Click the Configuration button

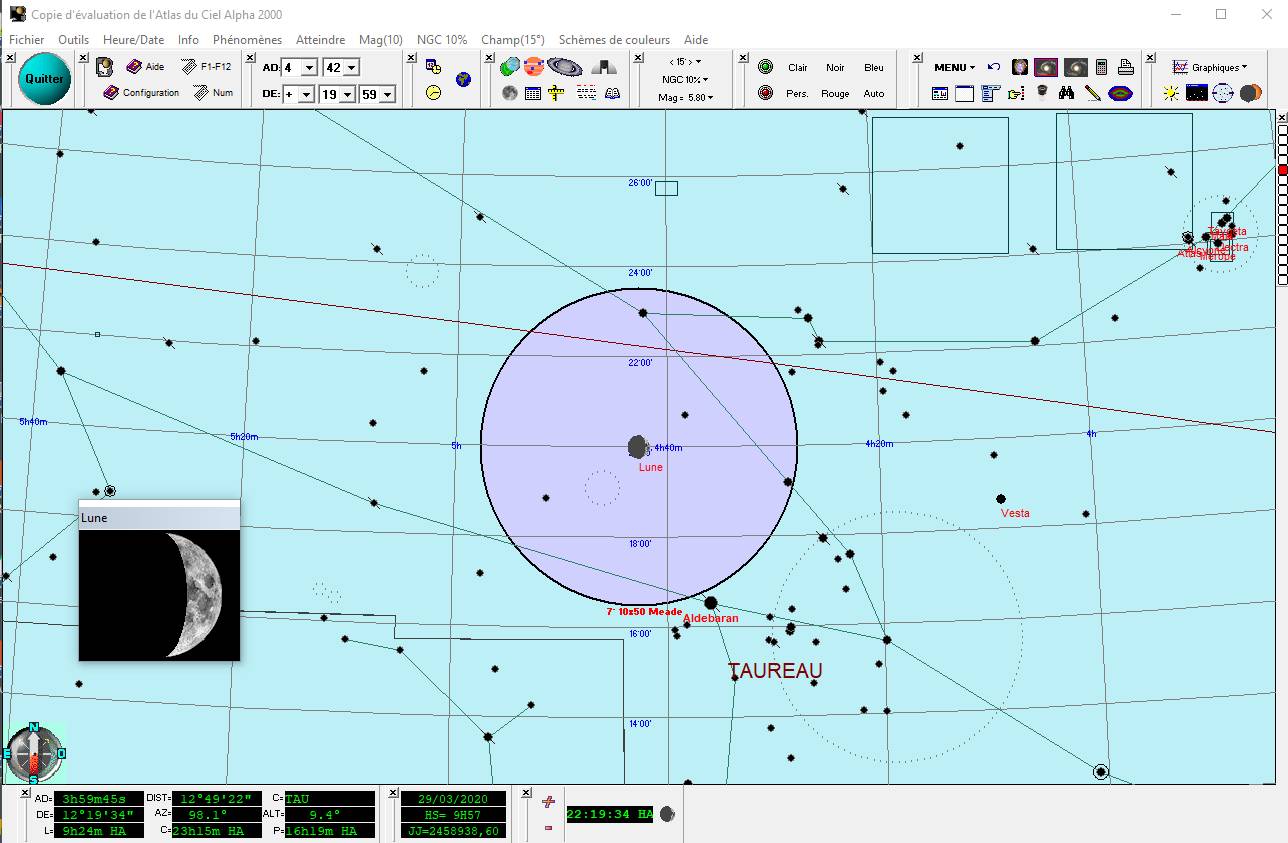tap(142, 93)
